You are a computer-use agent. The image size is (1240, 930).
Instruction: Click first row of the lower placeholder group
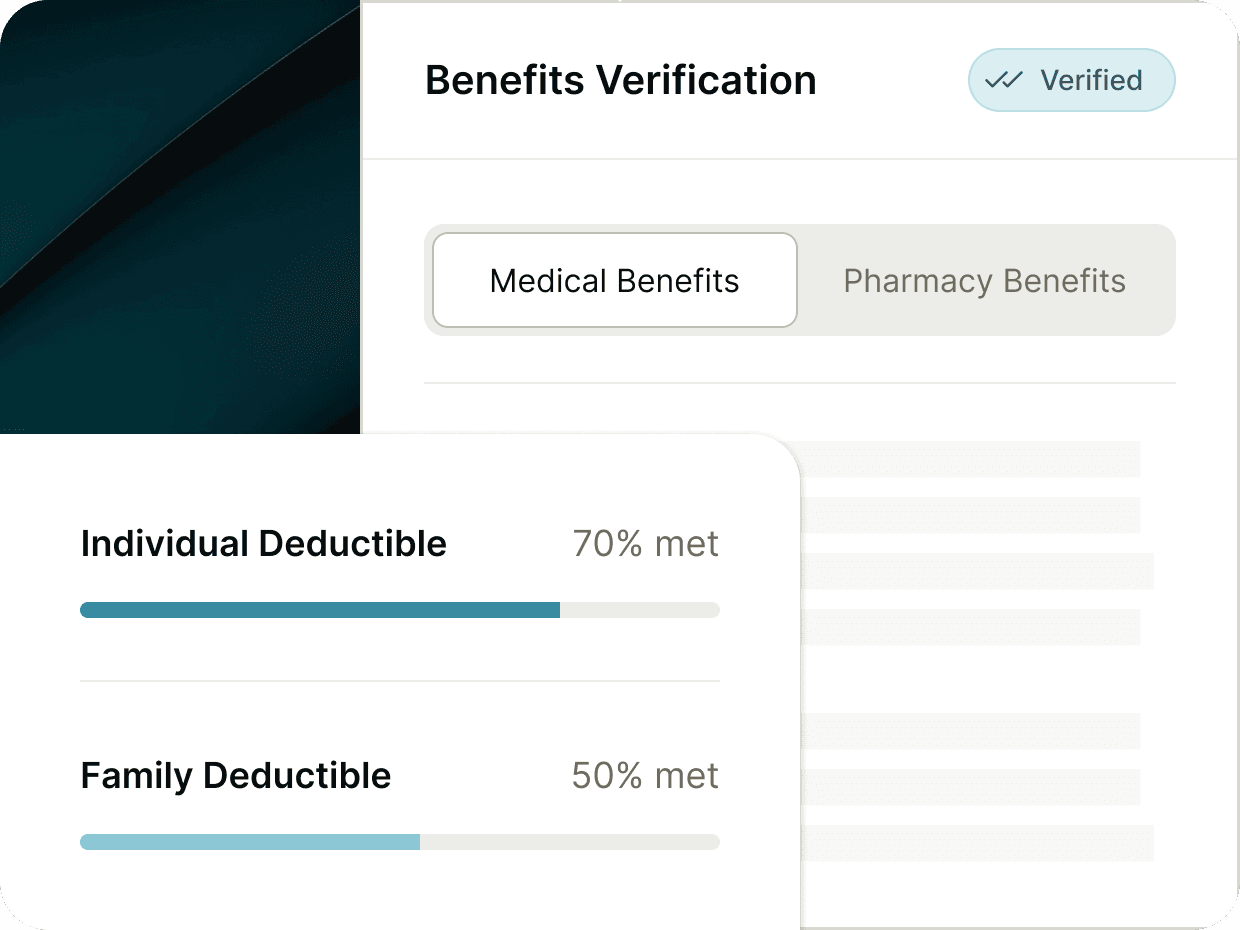coord(970,731)
